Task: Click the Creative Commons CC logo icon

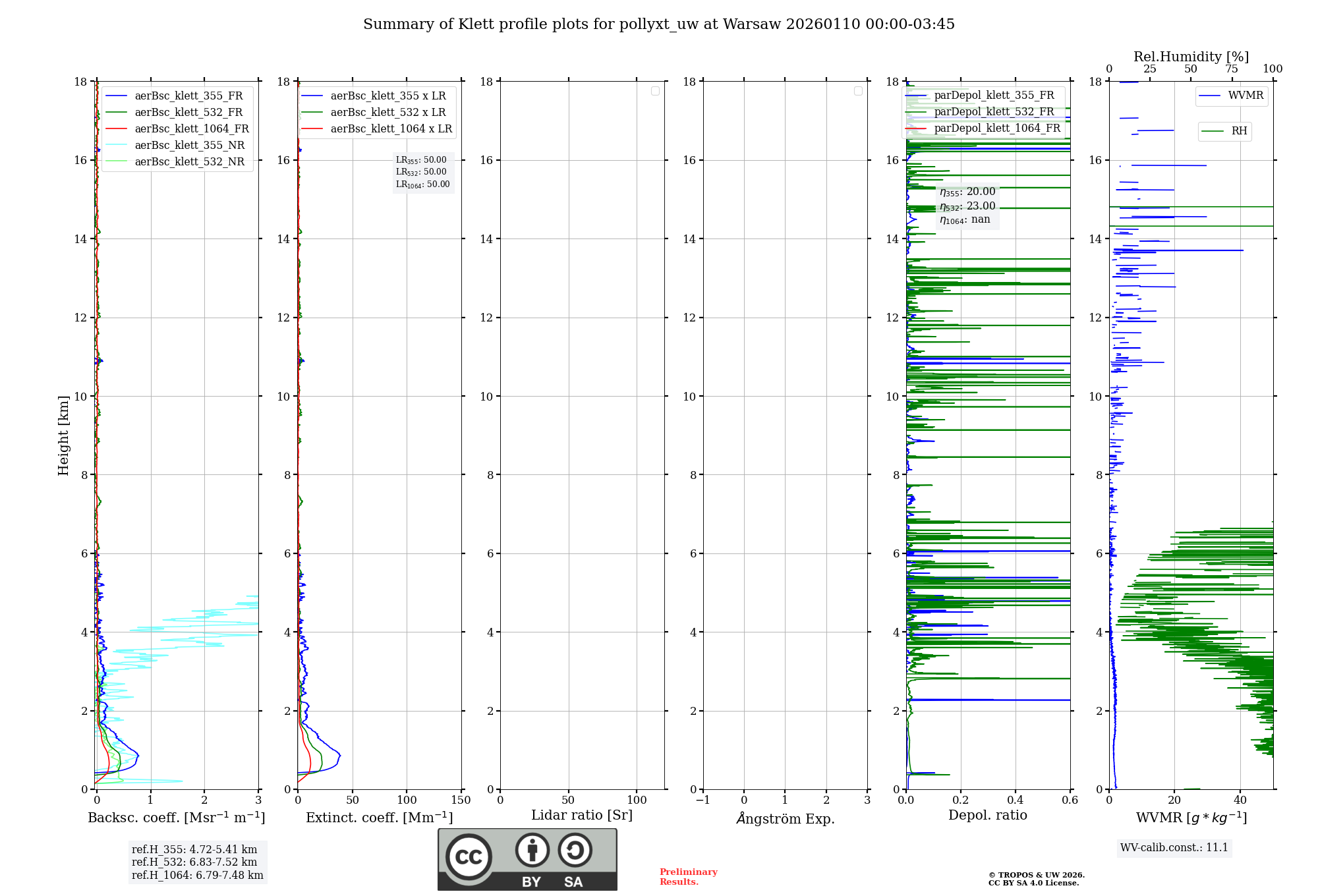Action: click(x=469, y=856)
